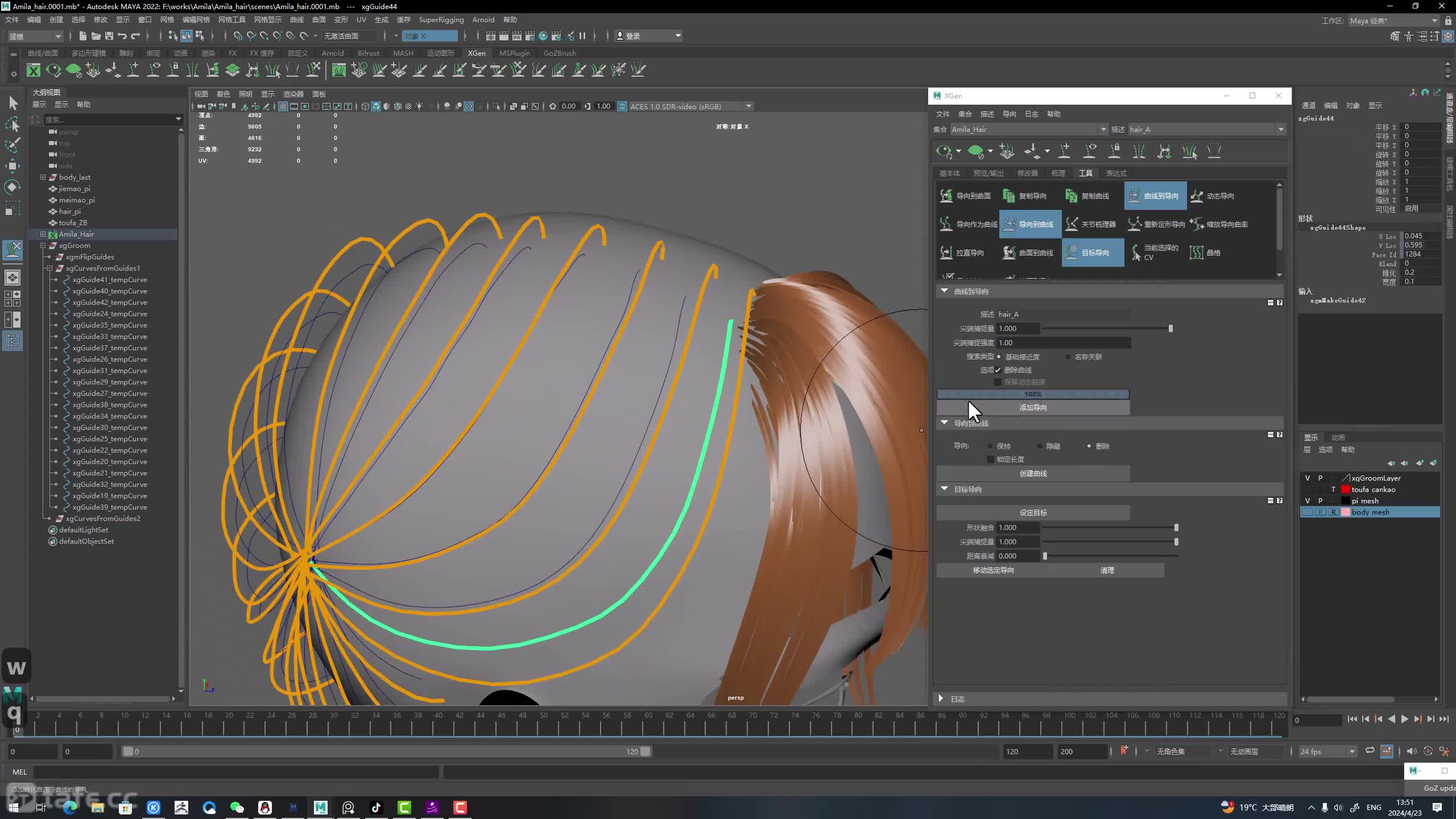Select the 导向到曲线 tool
Image resolution: width=1456 pixels, height=819 pixels.
[1030, 224]
